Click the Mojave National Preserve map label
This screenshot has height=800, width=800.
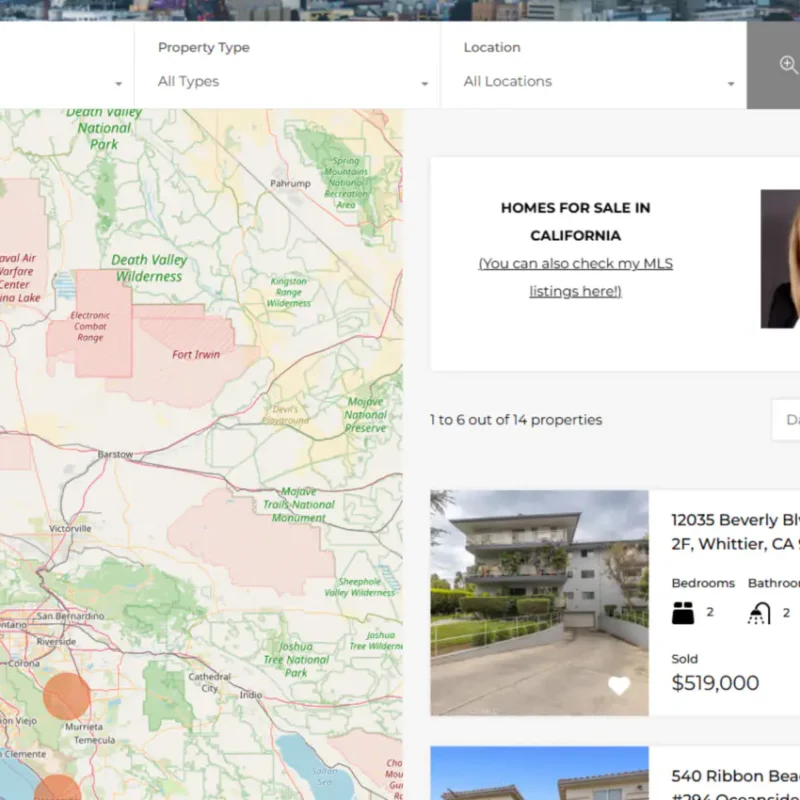click(x=365, y=415)
